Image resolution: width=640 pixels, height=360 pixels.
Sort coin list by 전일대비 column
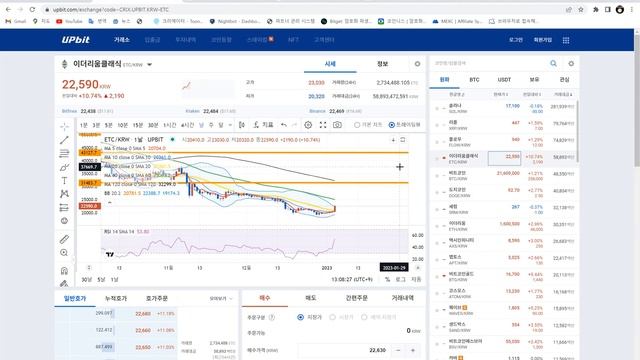[x=532, y=94]
